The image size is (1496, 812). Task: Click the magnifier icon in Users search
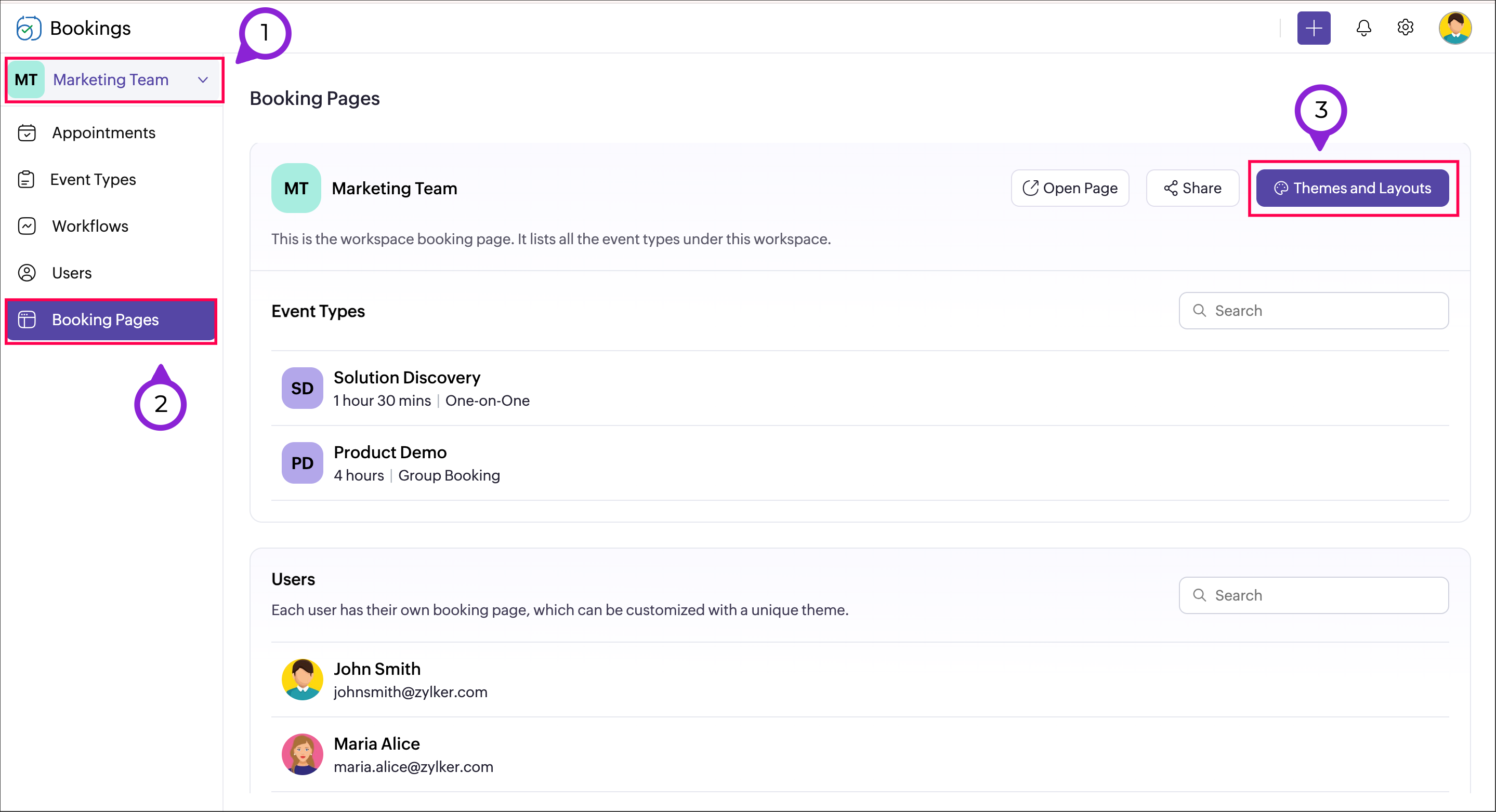pos(1199,595)
